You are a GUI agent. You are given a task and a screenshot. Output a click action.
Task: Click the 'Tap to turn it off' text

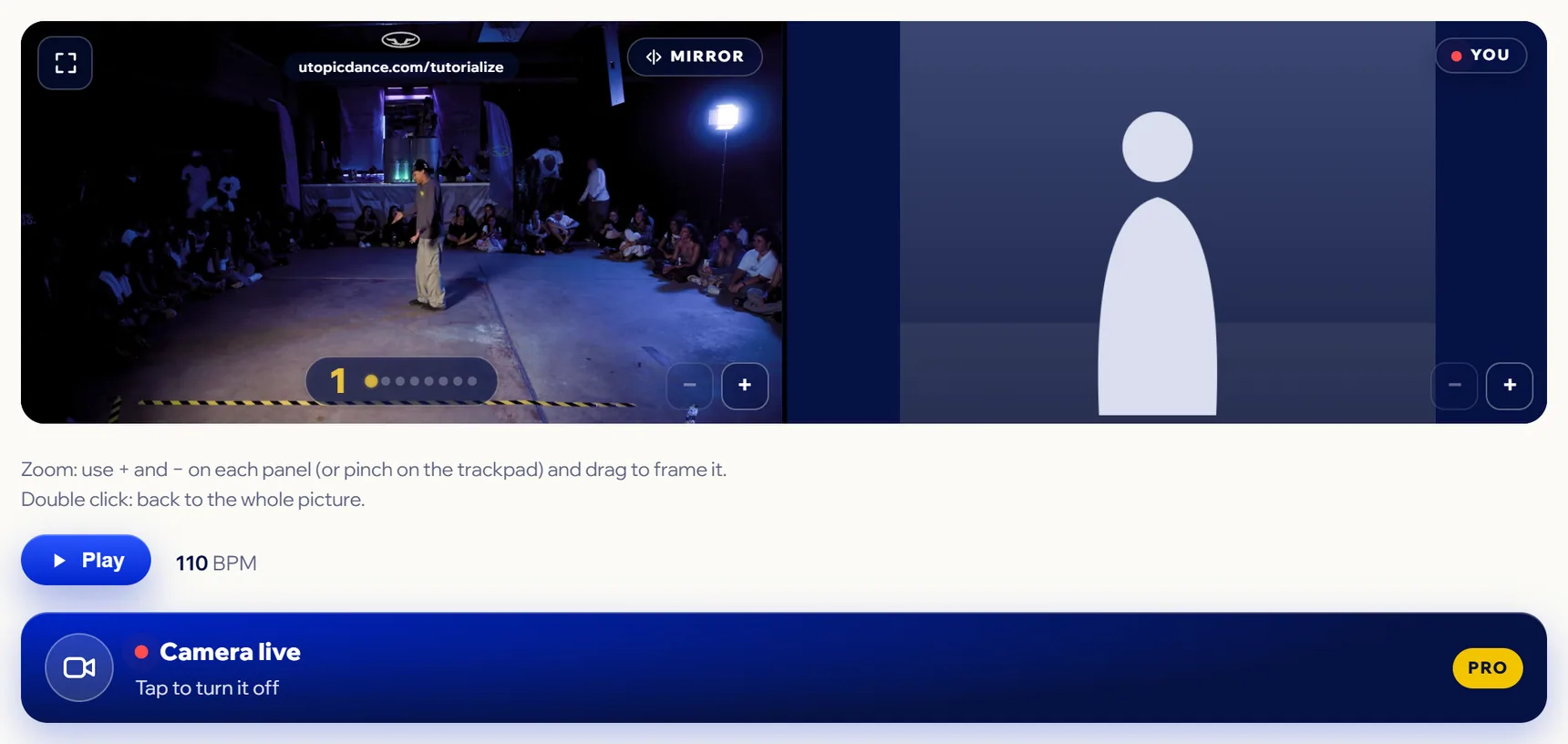coord(207,688)
